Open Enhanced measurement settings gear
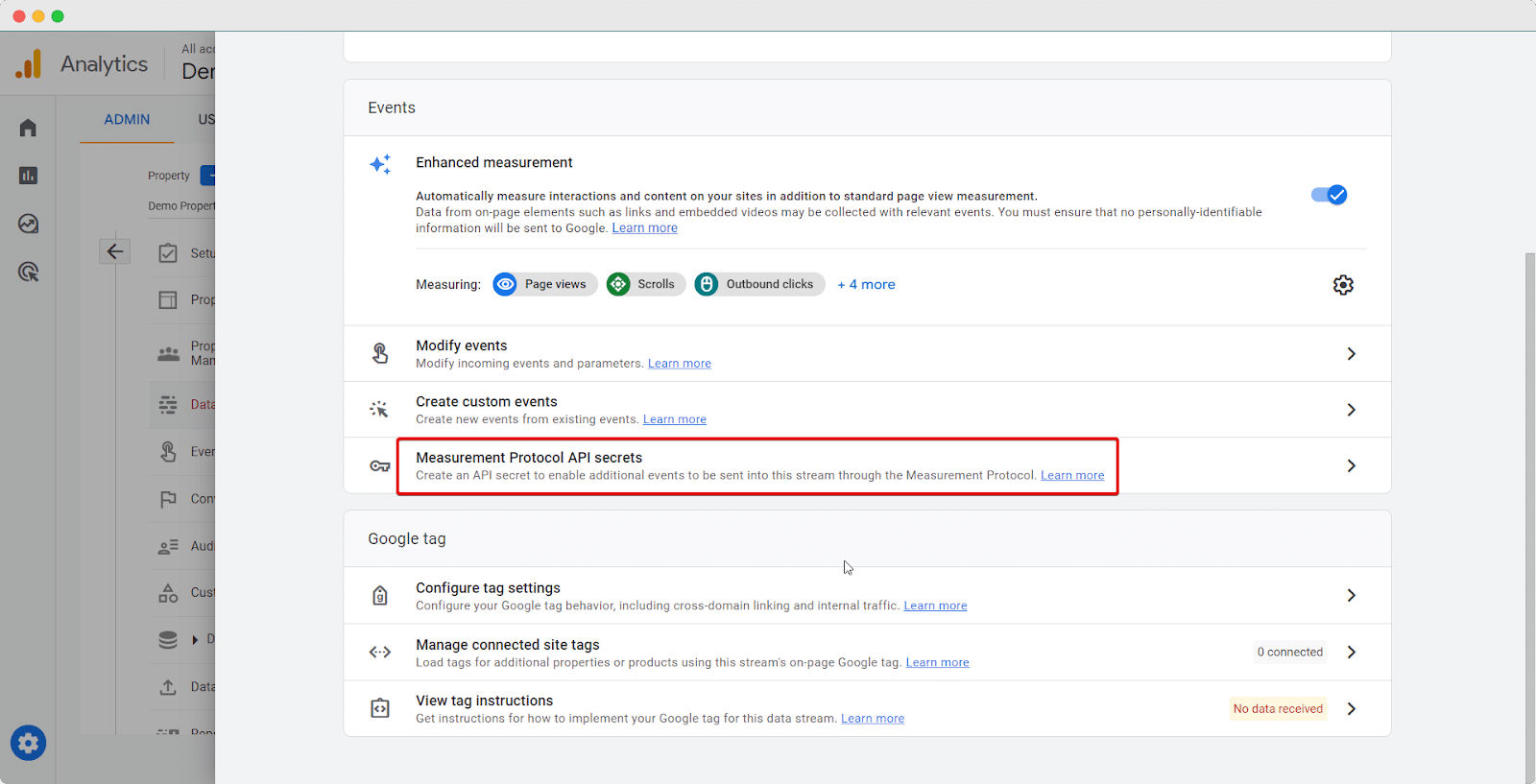Viewport: 1536px width, 784px height. click(x=1343, y=285)
